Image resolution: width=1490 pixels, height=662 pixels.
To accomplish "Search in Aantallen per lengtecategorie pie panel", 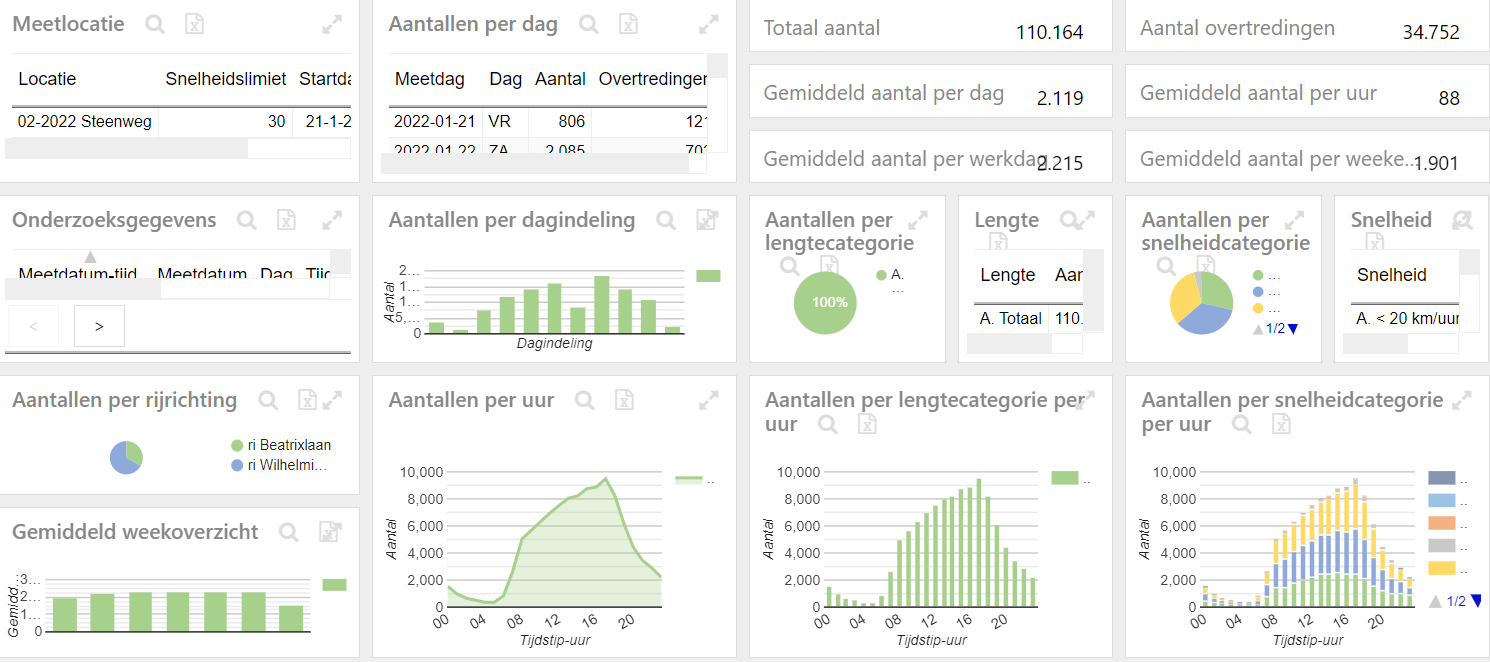I will [x=790, y=265].
